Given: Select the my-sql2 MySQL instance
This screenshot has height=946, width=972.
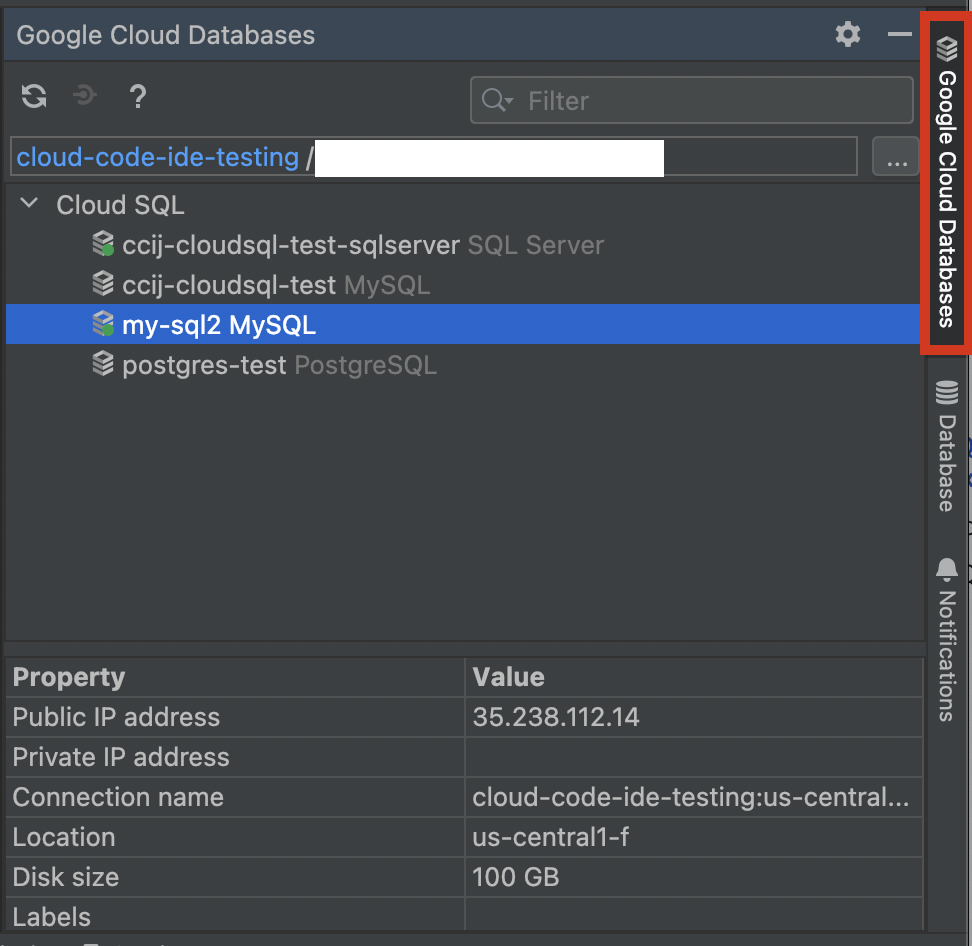Looking at the screenshot, I should (x=220, y=324).
